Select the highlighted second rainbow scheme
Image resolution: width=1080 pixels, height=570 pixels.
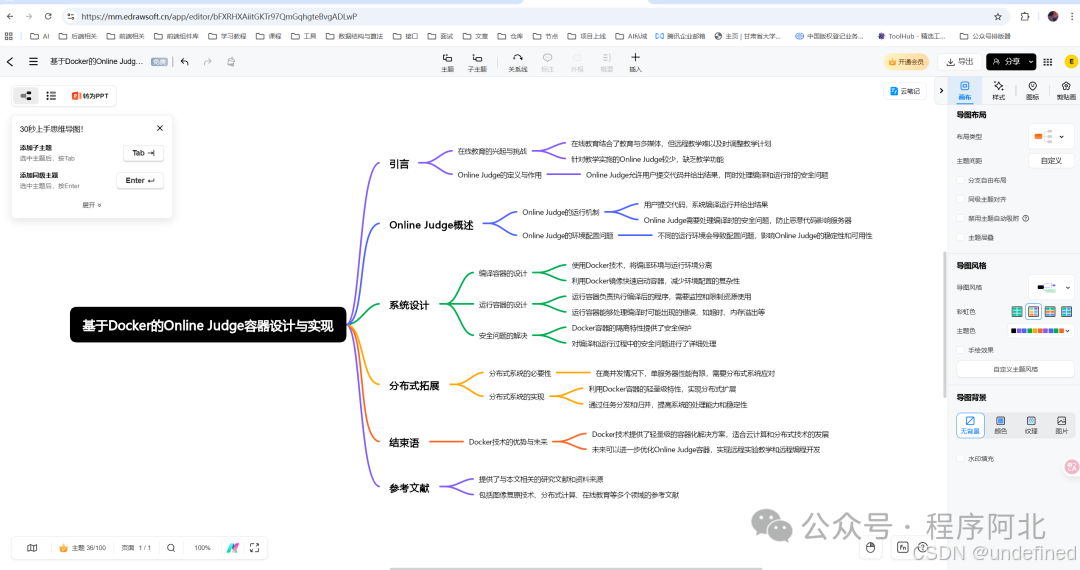click(1033, 312)
